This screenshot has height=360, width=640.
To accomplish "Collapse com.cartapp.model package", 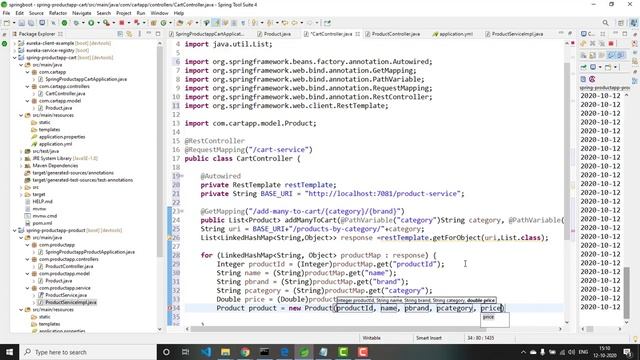I will pyautogui.click(x=28, y=101).
